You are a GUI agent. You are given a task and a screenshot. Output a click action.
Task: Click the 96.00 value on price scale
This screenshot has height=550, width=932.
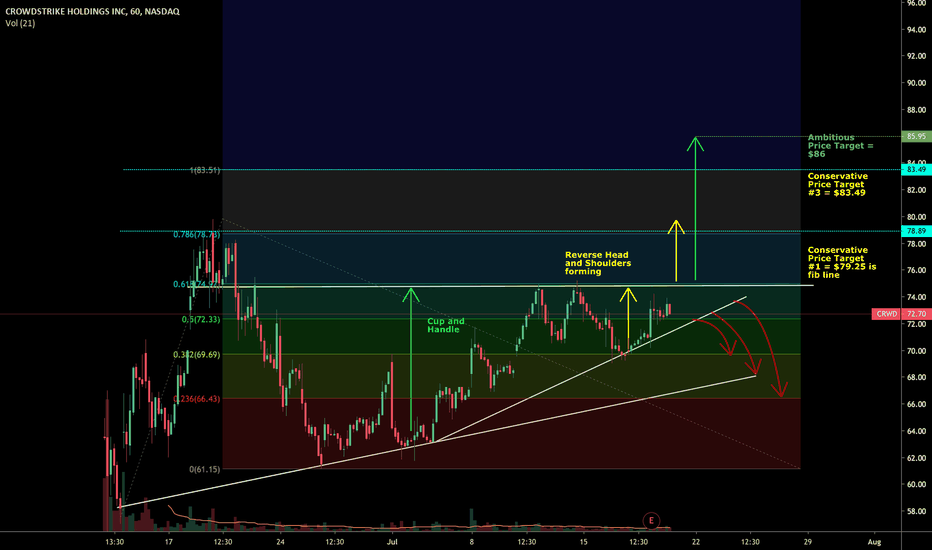[916, 3]
